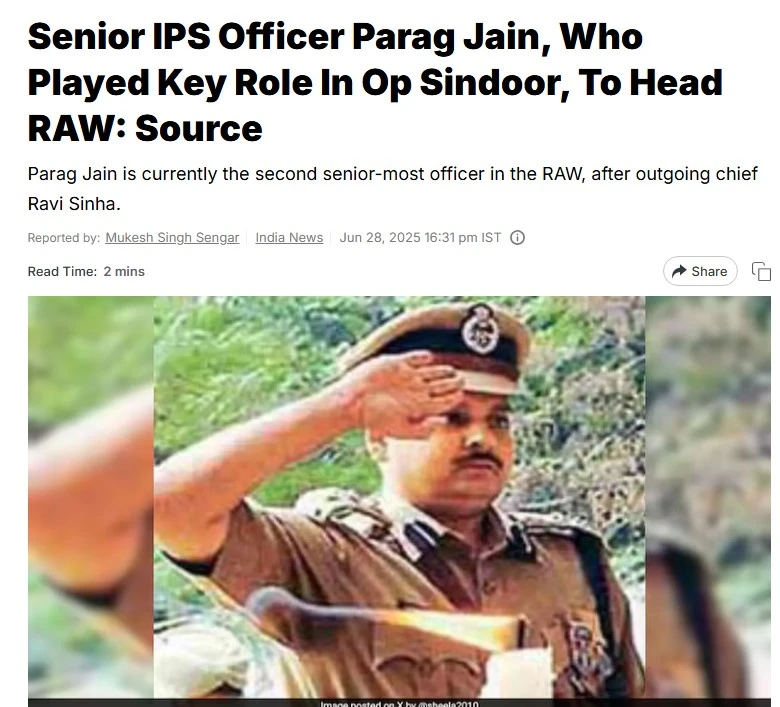Click the 'Reported by:' label

click(x=64, y=238)
